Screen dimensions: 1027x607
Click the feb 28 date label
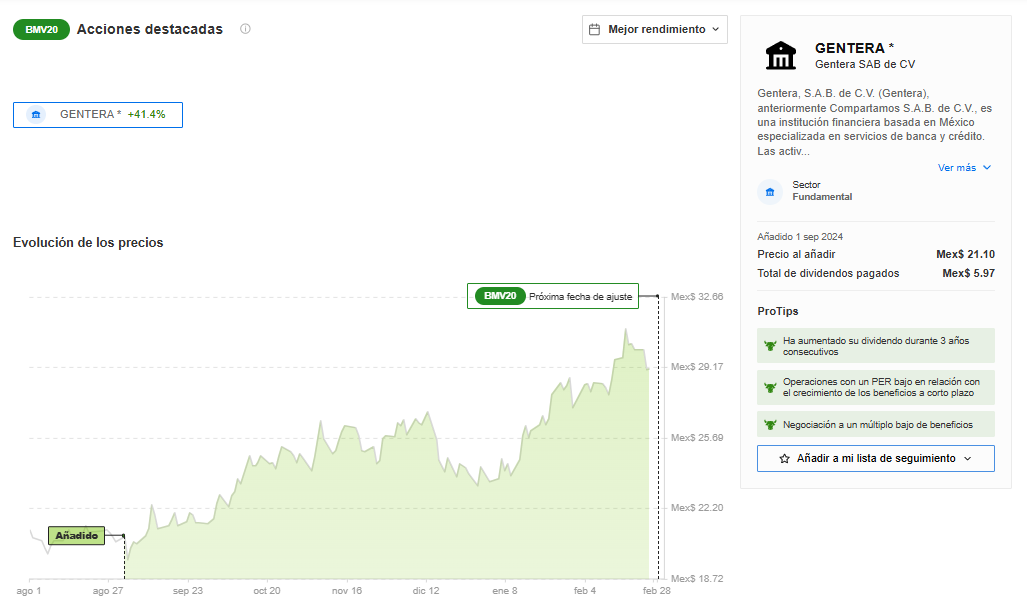click(657, 591)
